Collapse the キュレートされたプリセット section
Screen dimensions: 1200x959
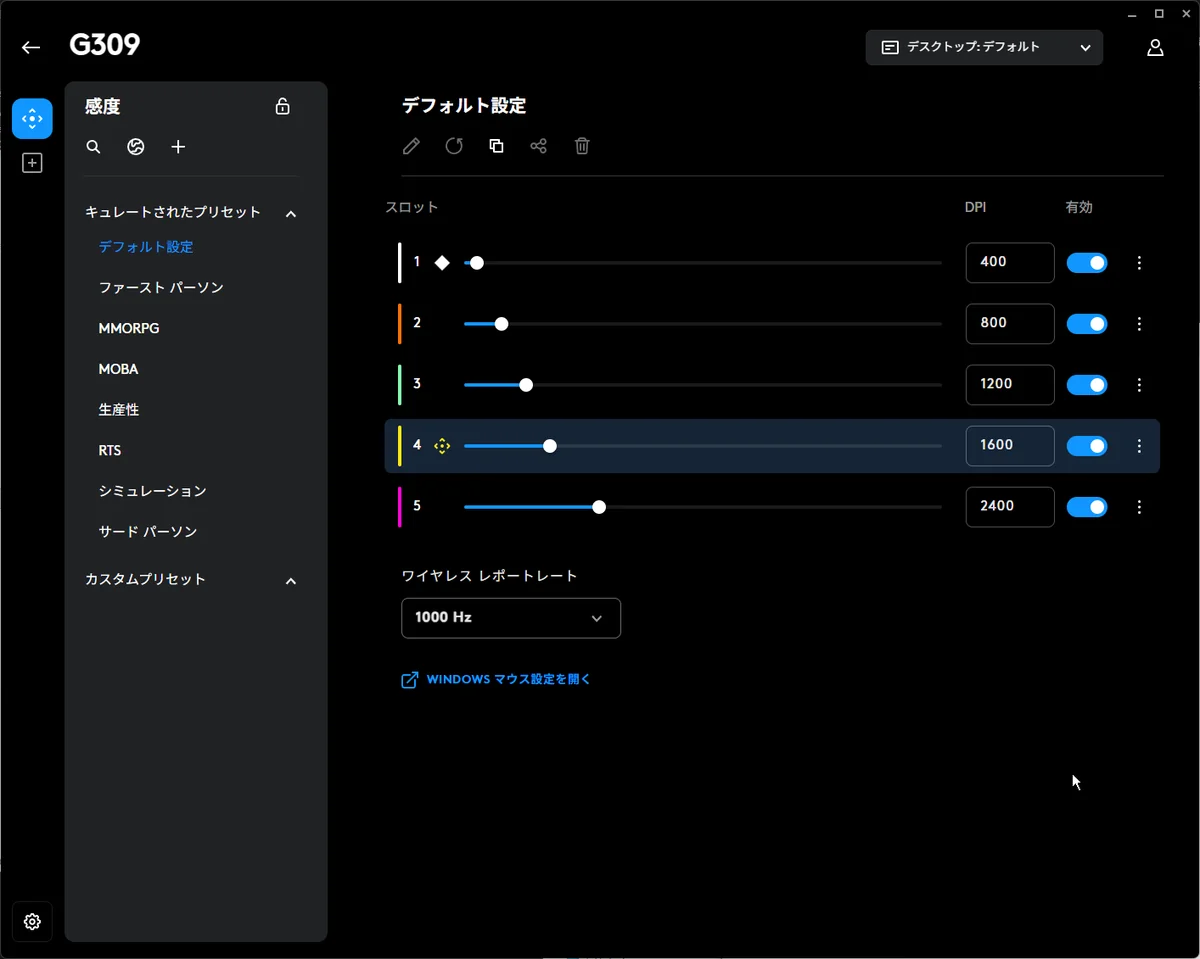[x=291, y=213]
